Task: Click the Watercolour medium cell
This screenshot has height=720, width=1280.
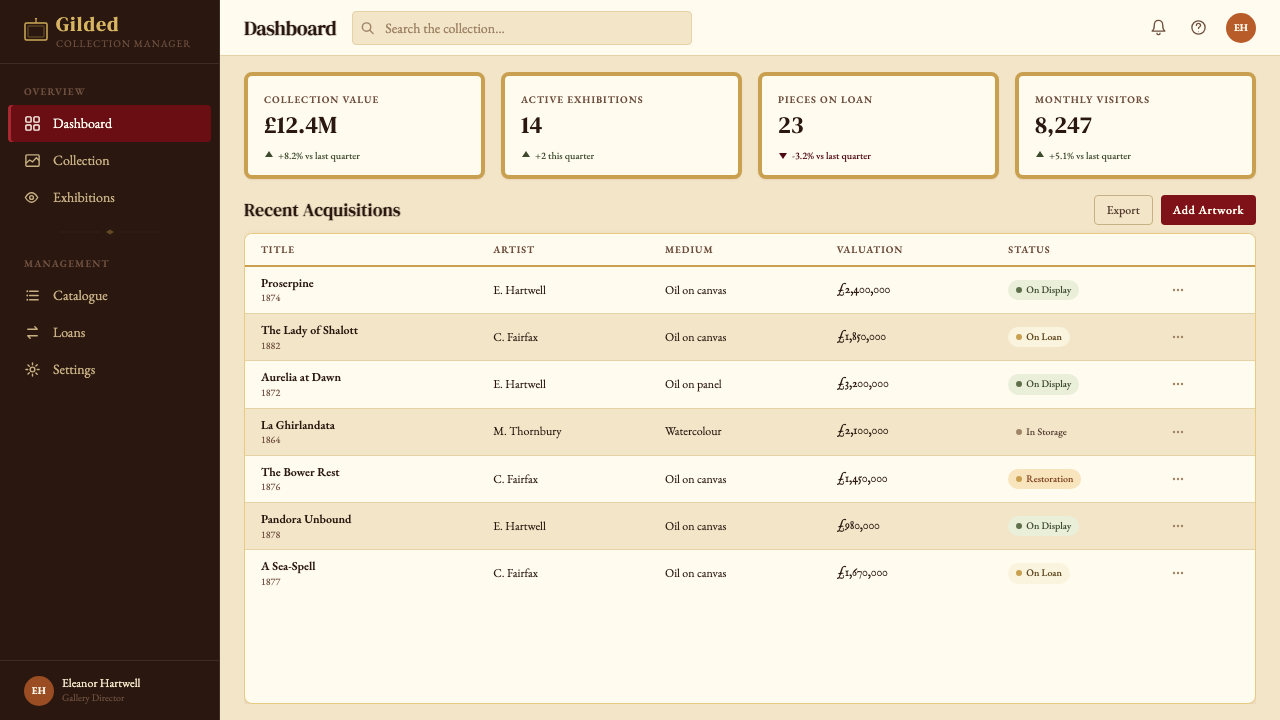Action: (x=693, y=432)
